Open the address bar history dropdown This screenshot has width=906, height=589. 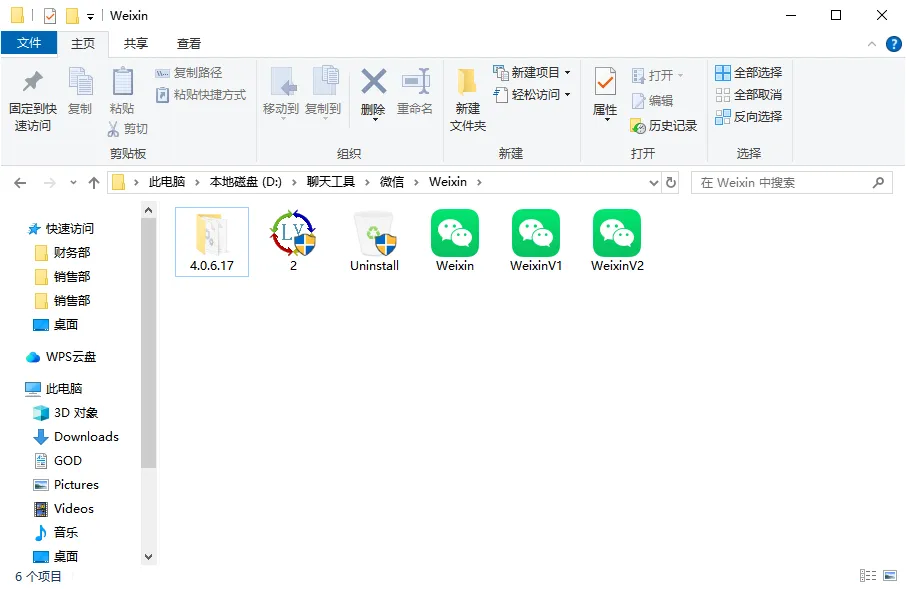pos(653,183)
